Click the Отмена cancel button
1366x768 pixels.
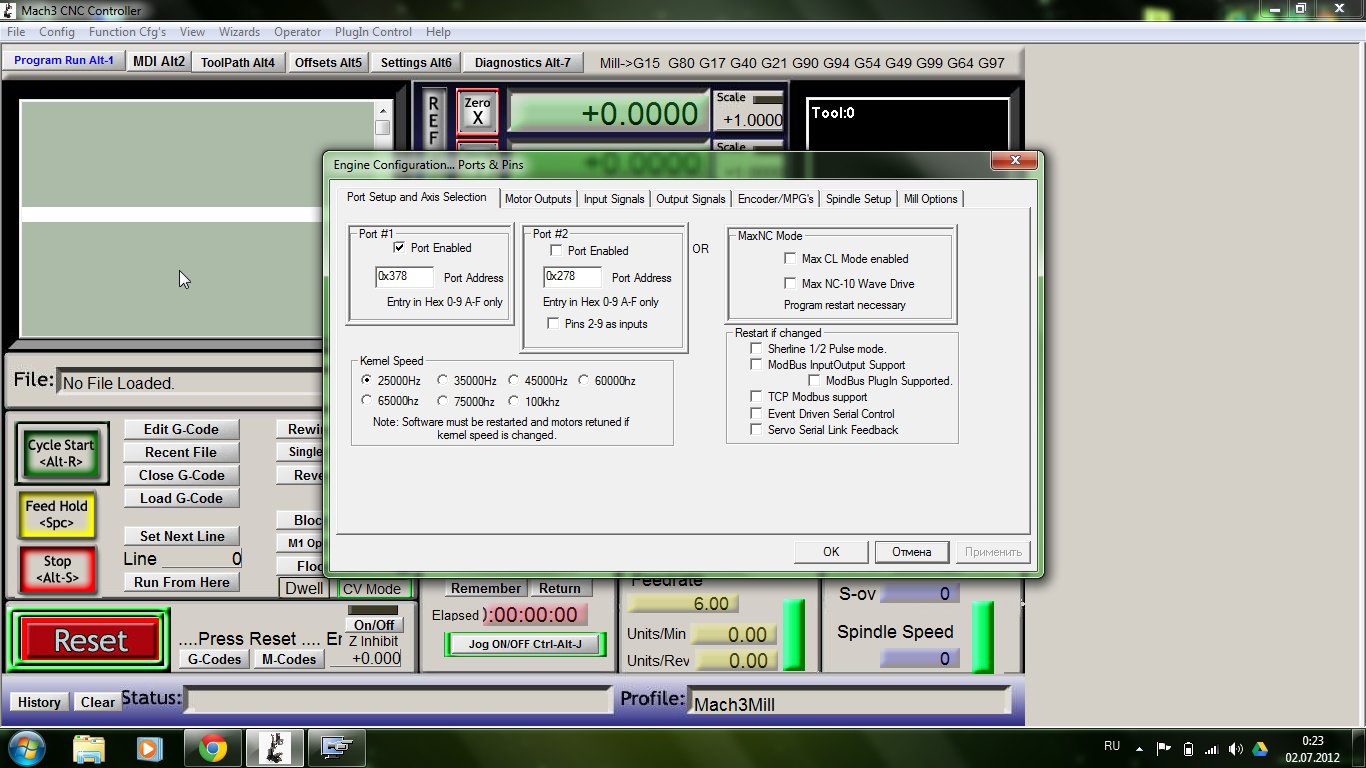[911, 552]
